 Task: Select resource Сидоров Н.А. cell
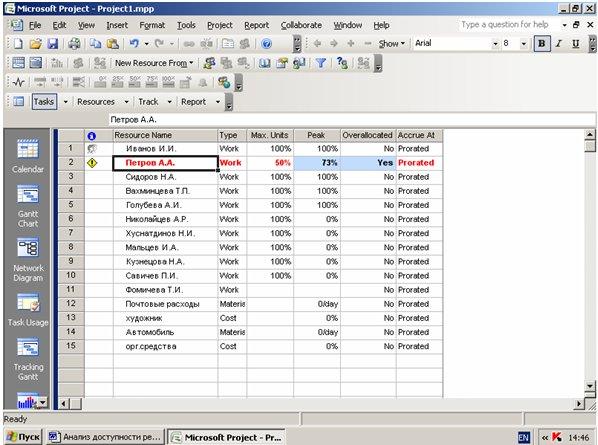[x=165, y=177]
